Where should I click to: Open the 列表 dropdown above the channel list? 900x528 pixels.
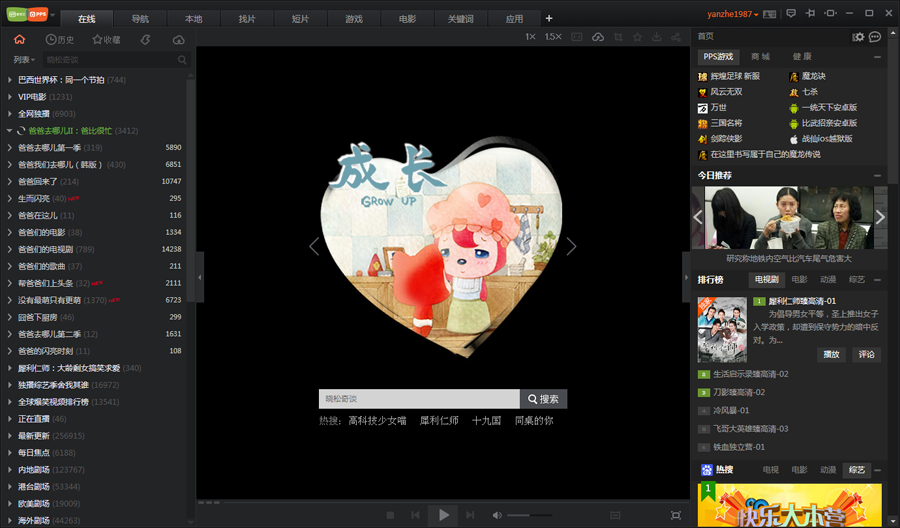tap(25, 60)
